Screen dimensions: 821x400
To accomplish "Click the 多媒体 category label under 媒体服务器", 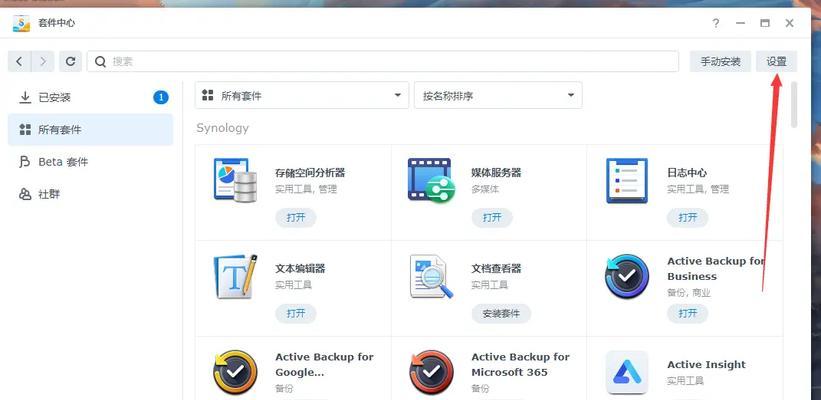I will 485,189.
